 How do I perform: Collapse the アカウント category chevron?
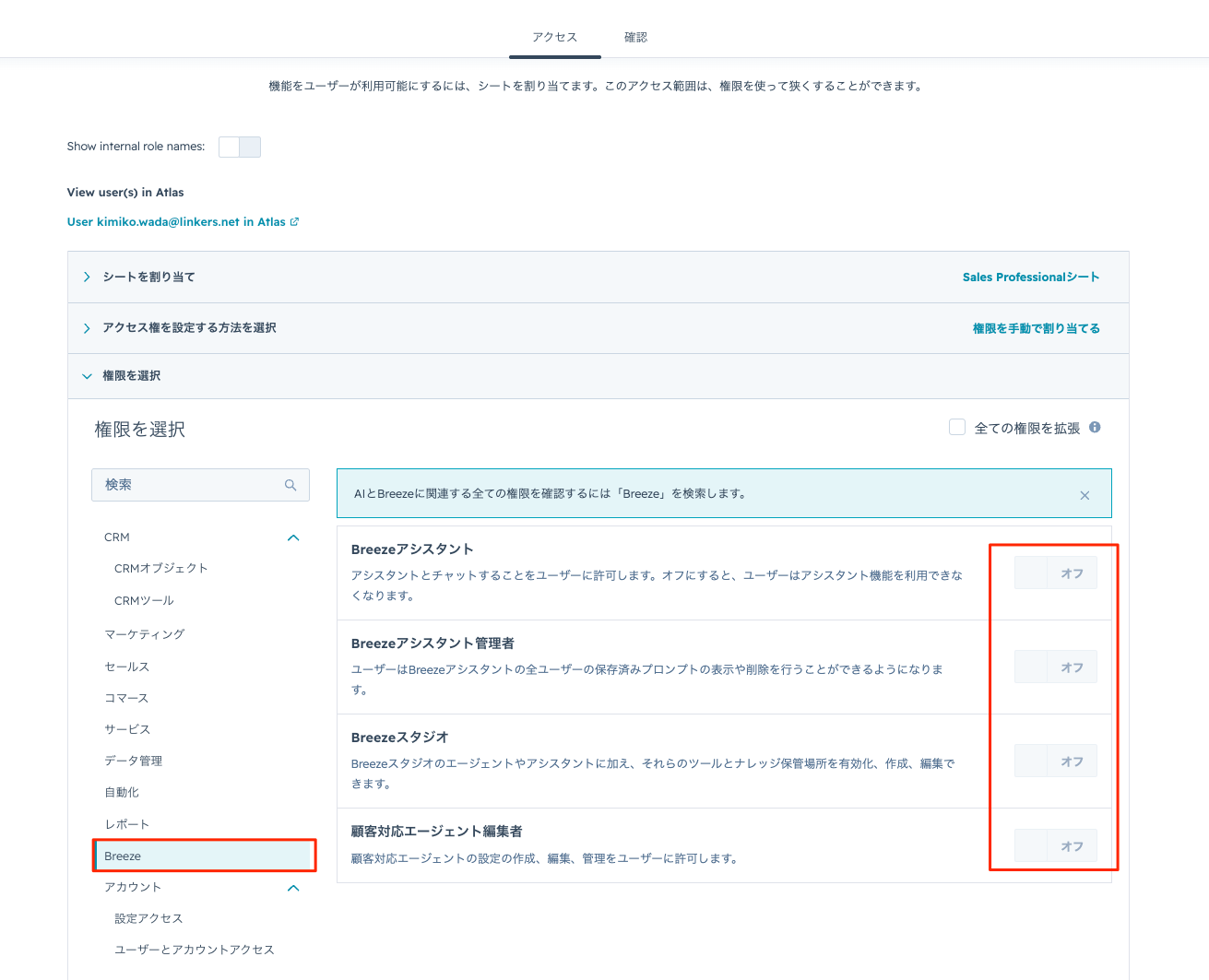tap(293, 888)
